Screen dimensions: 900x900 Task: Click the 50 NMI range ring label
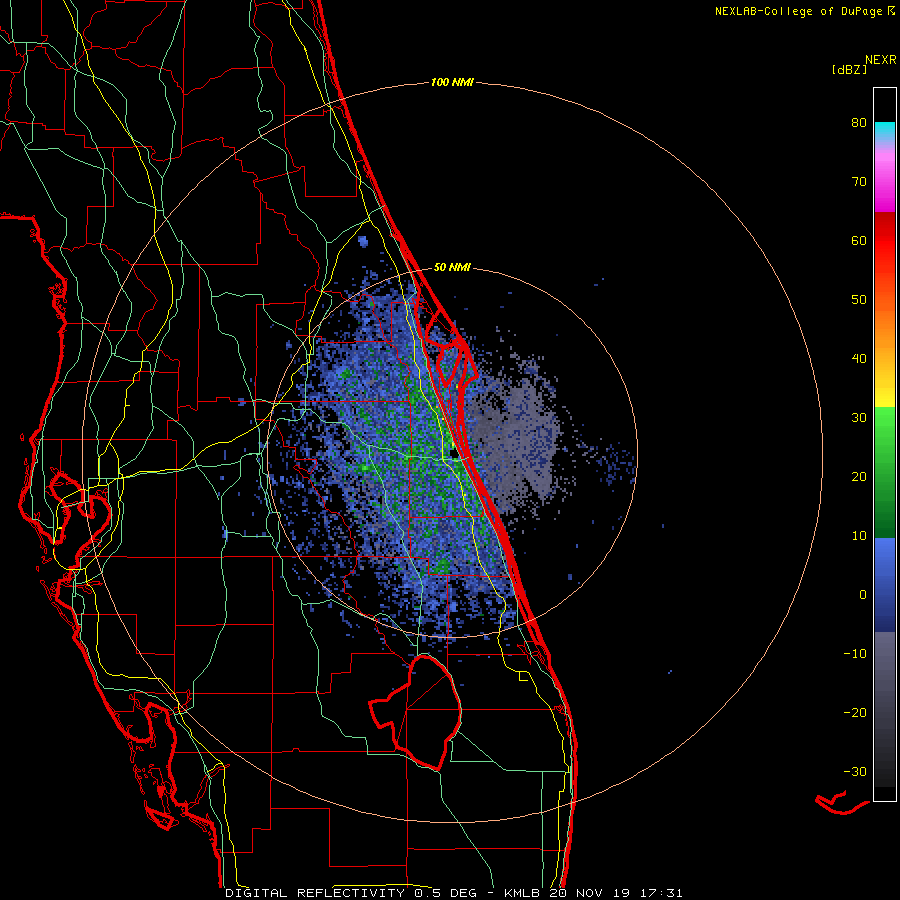pos(452,267)
